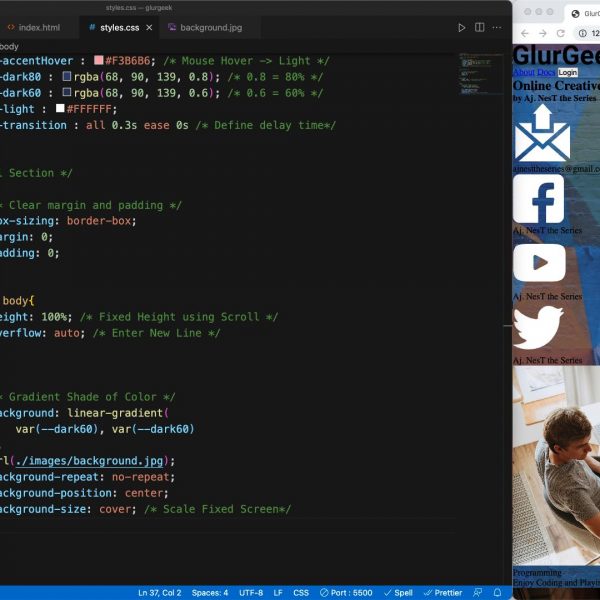This screenshot has width=600, height=600.
Task: Click the email envelope icon on webpage
Action: click(541, 133)
